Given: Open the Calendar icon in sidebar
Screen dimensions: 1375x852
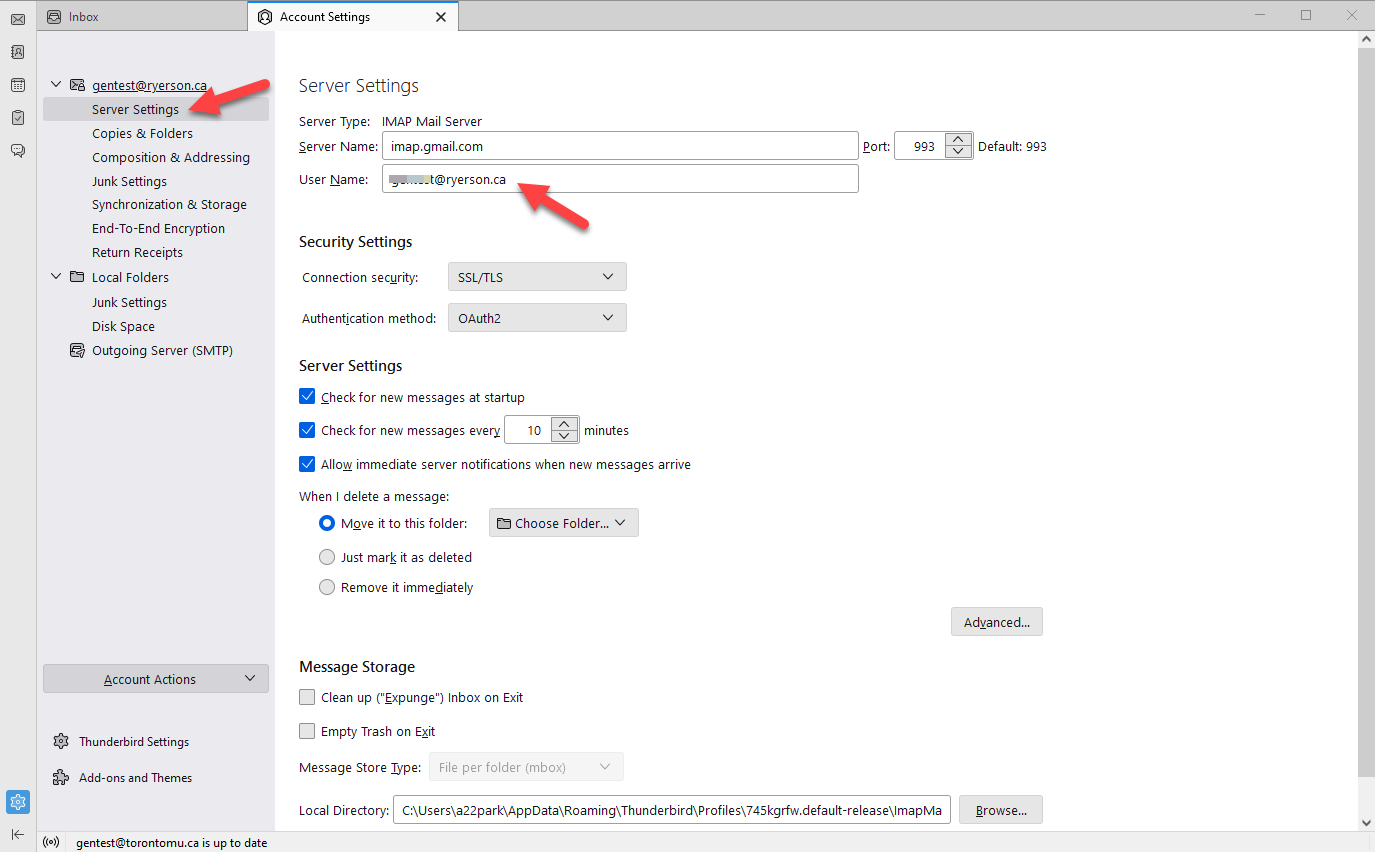Looking at the screenshot, I should click(x=18, y=85).
